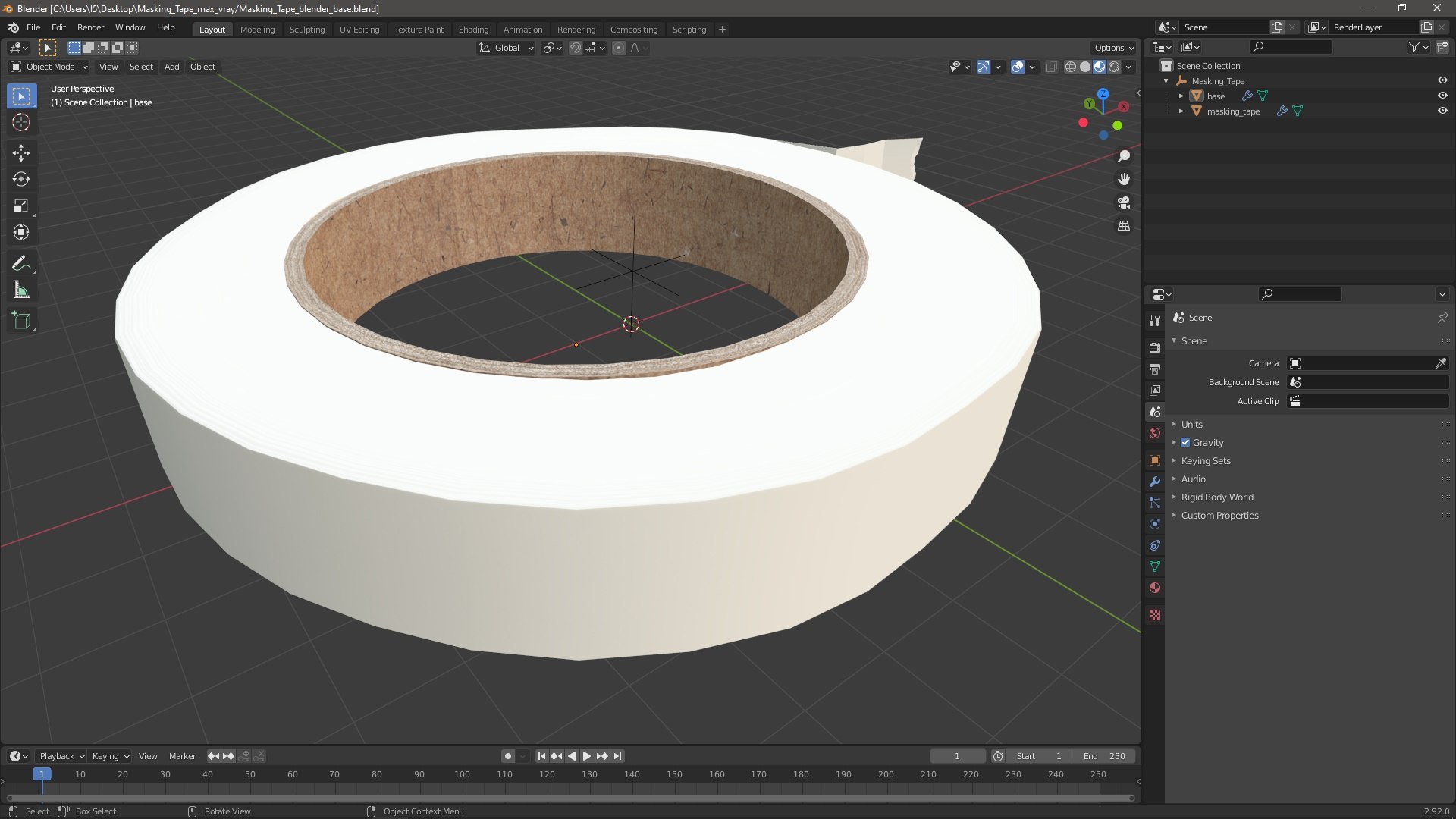This screenshot has width=1456, height=819.
Task: Switch to the Modeling workspace tab
Action: click(x=257, y=29)
